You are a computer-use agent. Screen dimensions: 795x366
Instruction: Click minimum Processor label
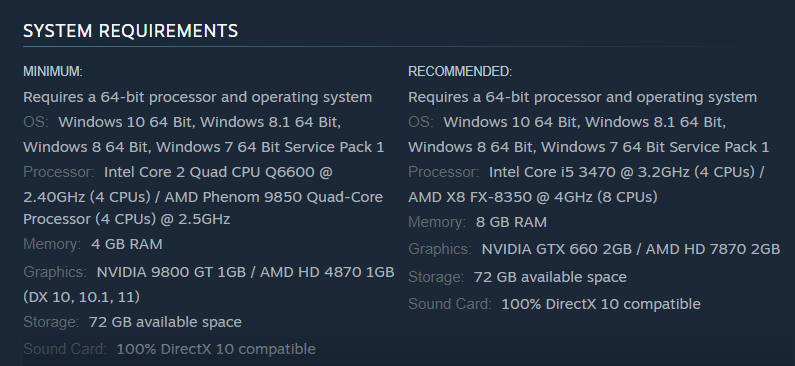[58, 172]
